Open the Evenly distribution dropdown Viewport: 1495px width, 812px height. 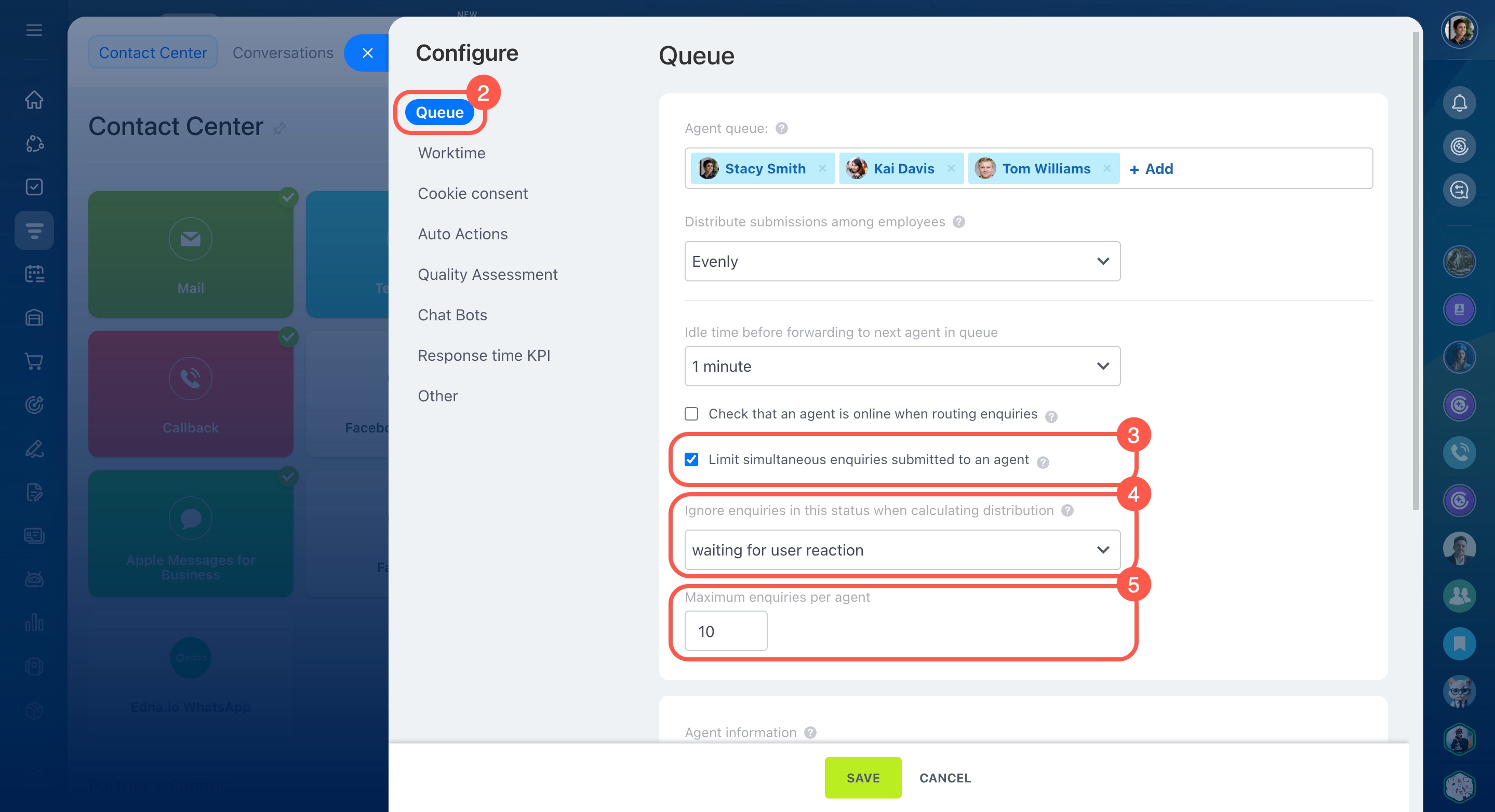(x=902, y=261)
